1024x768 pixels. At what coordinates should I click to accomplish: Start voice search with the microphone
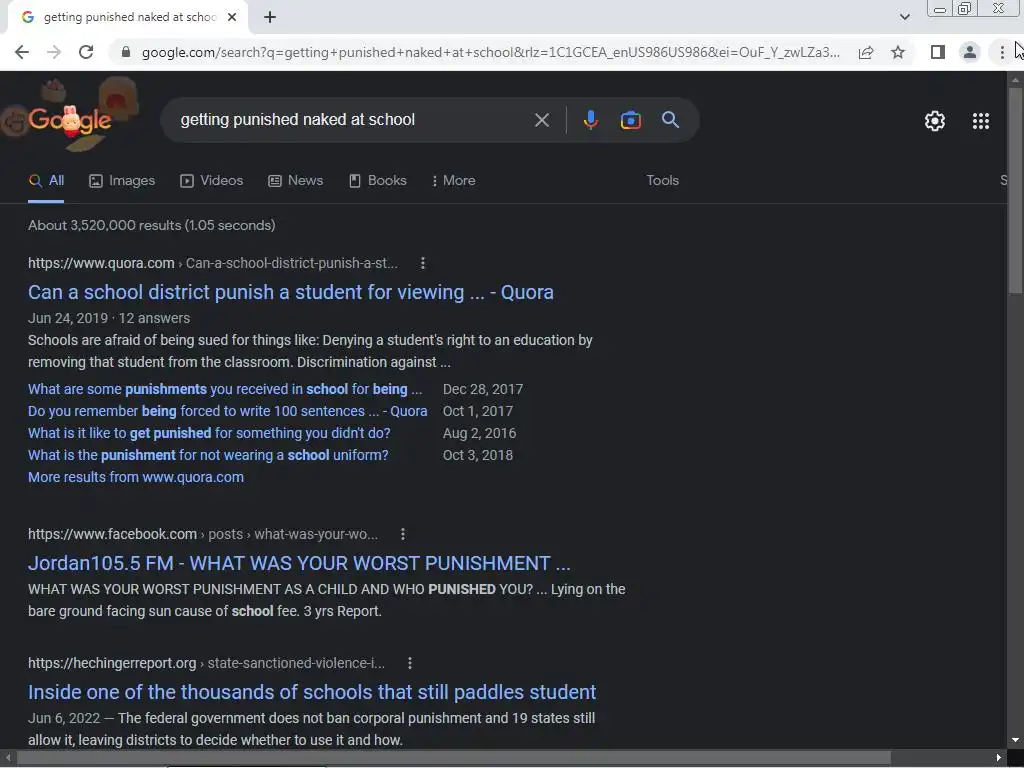[x=590, y=120]
